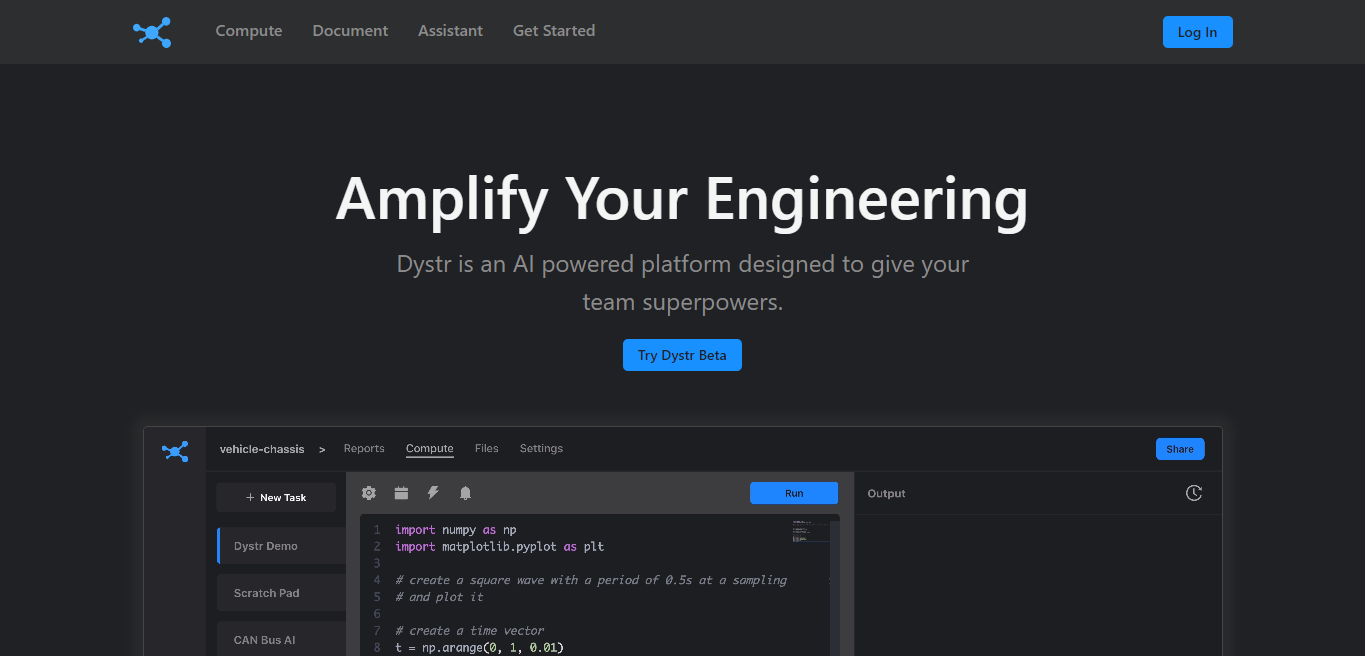
Task: Click the 't = np.arange(0, 1, 0.01)' line
Action: point(479,648)
